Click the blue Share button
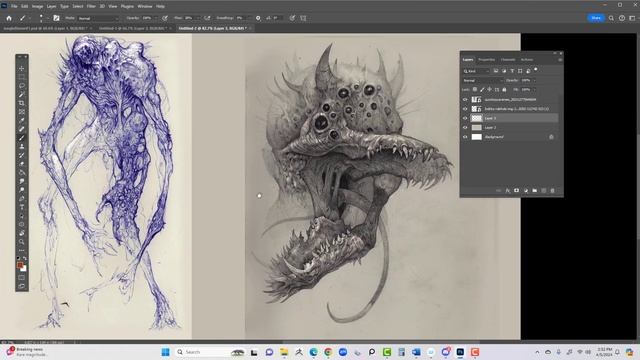Screen dimensions: 640x360 click(x=596, y=18)
